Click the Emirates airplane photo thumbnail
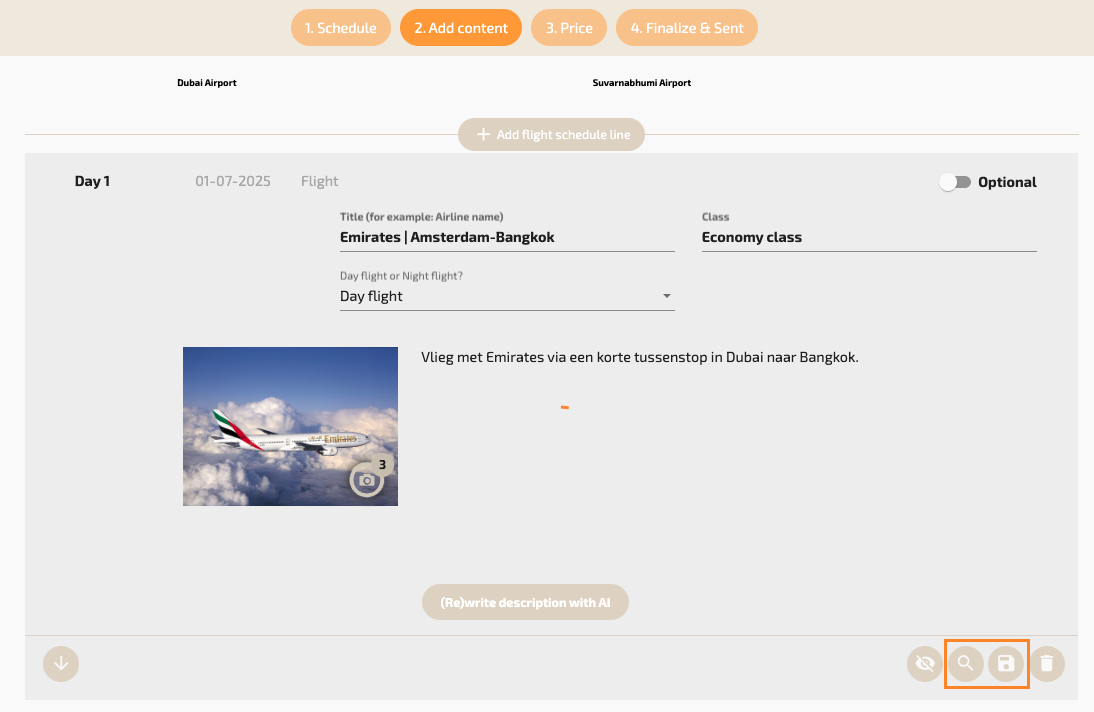 tap(290, 426)
